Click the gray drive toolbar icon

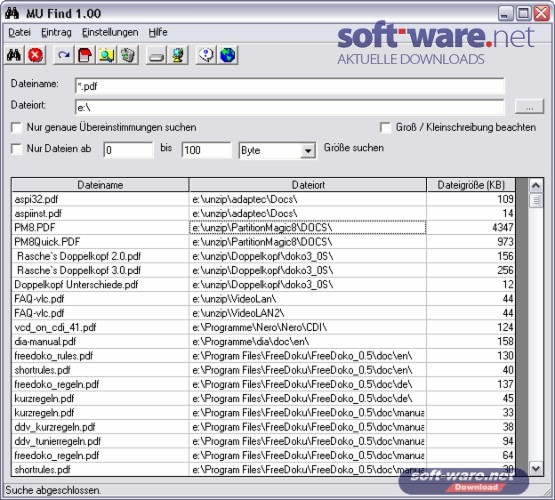click(156, 55)
